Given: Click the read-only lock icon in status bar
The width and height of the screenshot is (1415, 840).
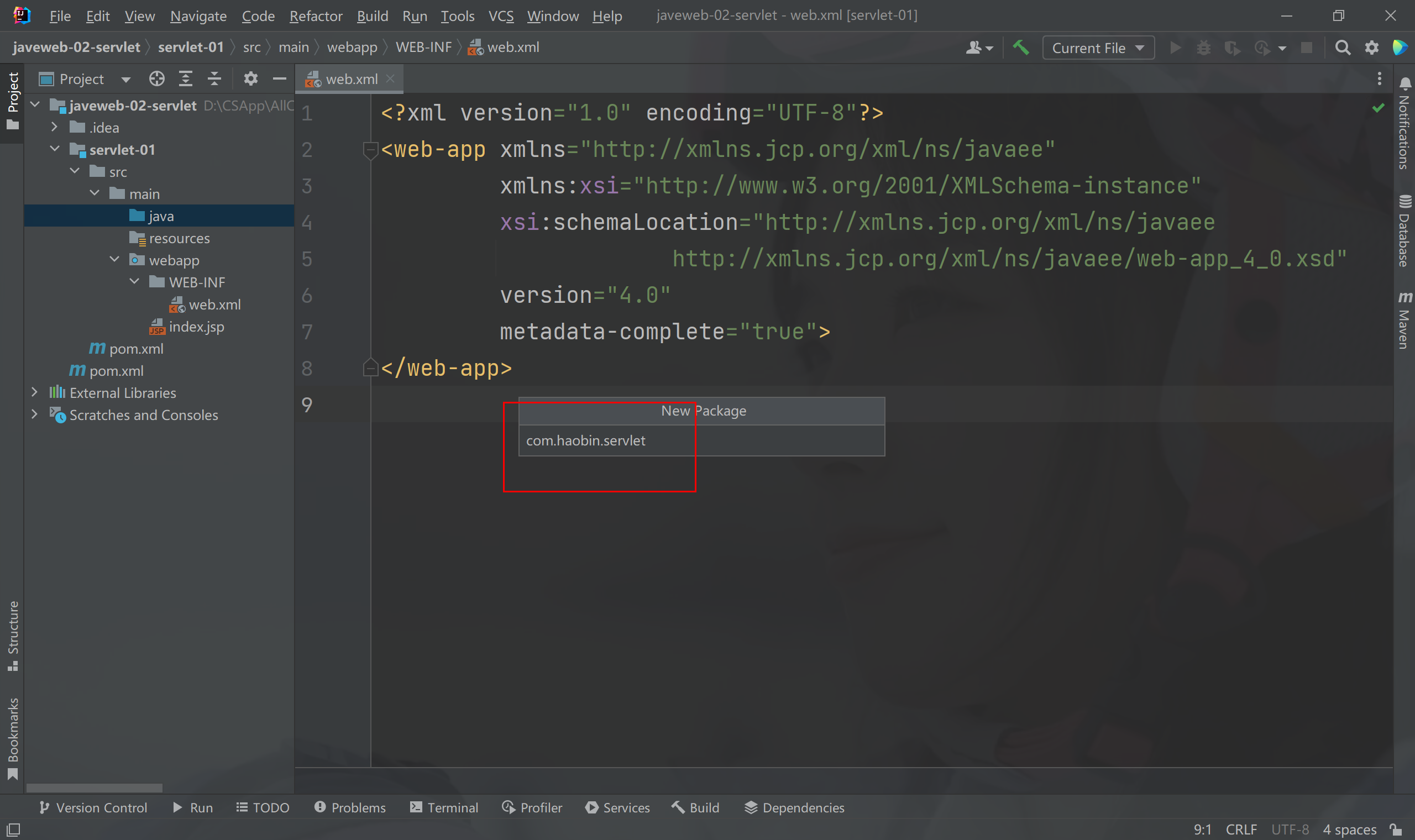Looking at the screenshot, I should [x=1396, y=830].
